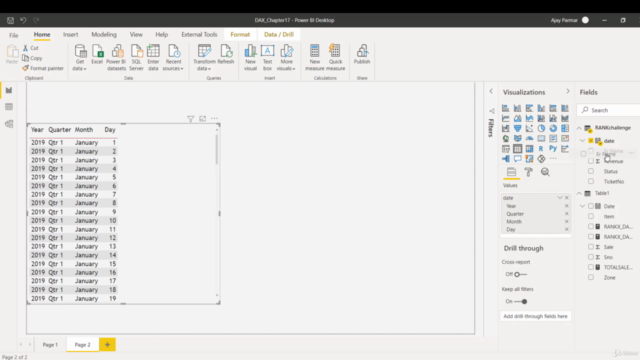Select the R script visual
This screenshot has height=360, width=640.
(x=541, y=149)
